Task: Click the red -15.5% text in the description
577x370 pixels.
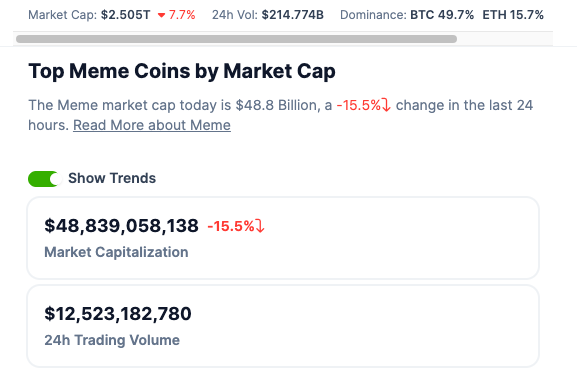Action: [x=359, y=105]
